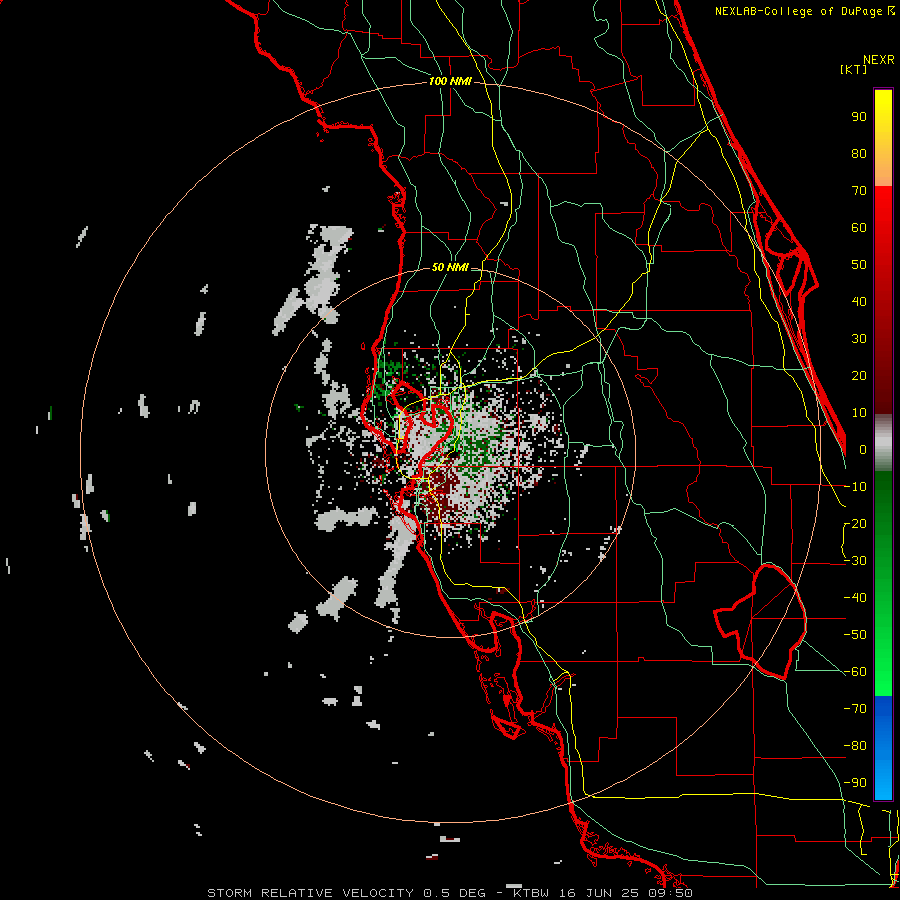900x900 pixels.
Task: Click the gray zero-velocity segment of colorbar
Action: 883,442
